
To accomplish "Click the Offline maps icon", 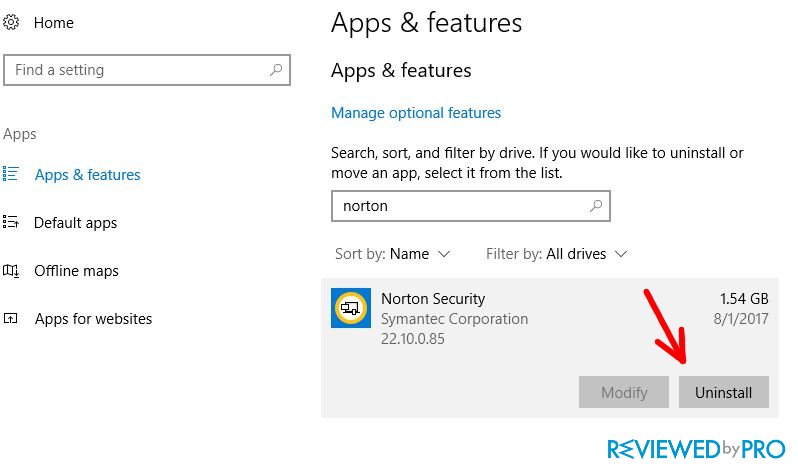I will click(11, 271).
